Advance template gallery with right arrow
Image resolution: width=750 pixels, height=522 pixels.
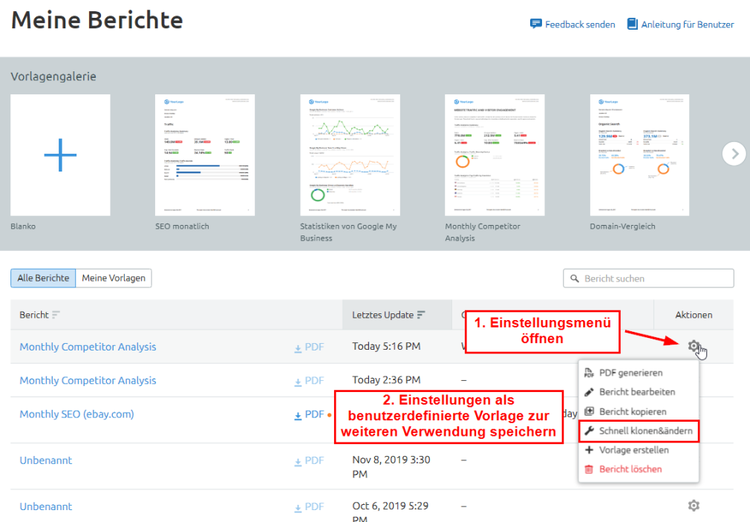pyautogui.click(x=734, y=154)
